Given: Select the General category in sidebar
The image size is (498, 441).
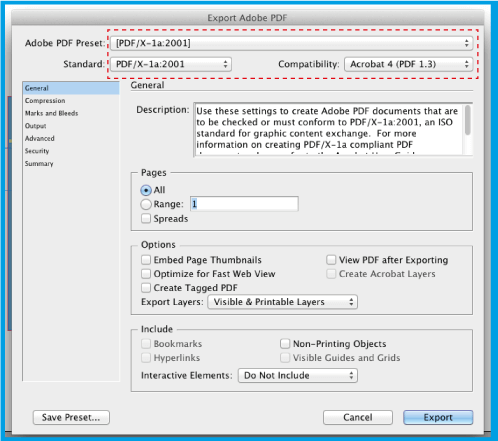Looking at the screenshot, I should click(71, 88).
